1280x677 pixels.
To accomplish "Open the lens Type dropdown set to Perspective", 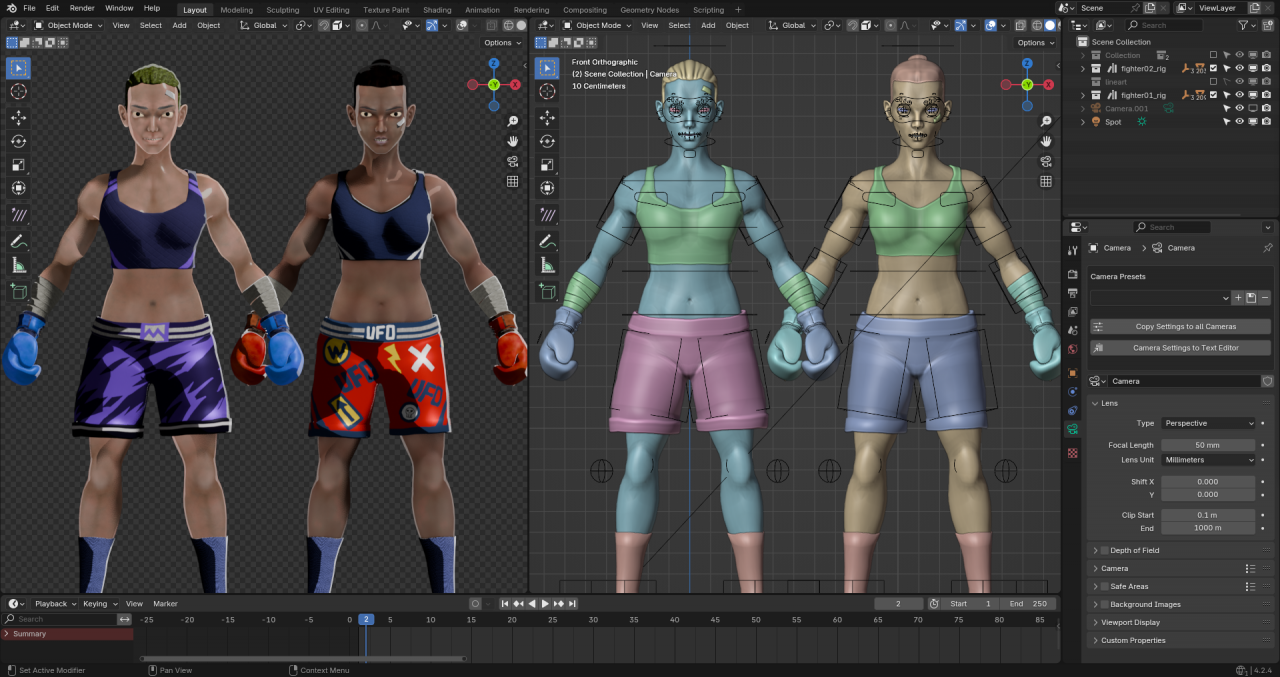I will 1207,423.
